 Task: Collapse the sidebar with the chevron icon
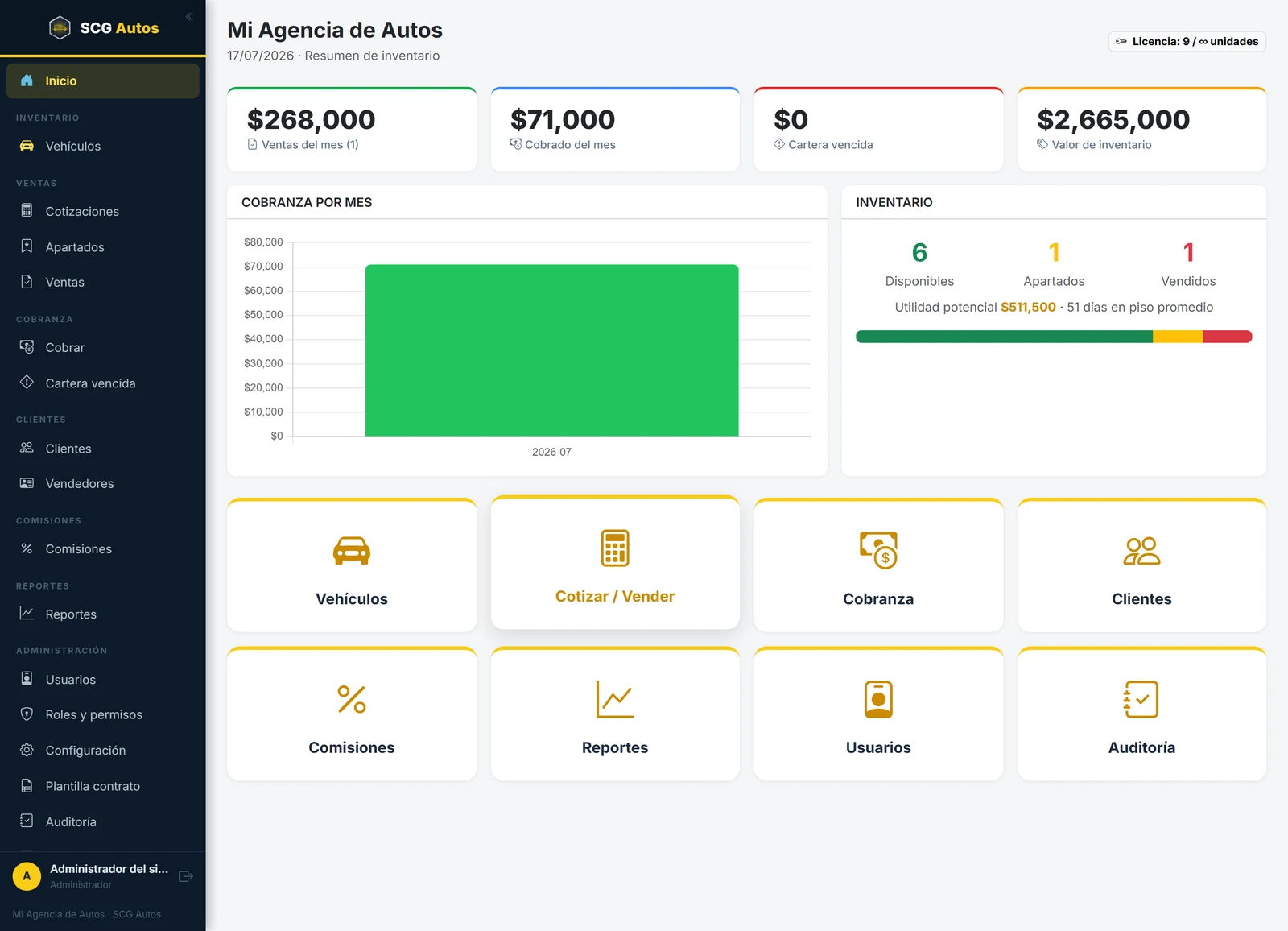(x=189, y=17)
